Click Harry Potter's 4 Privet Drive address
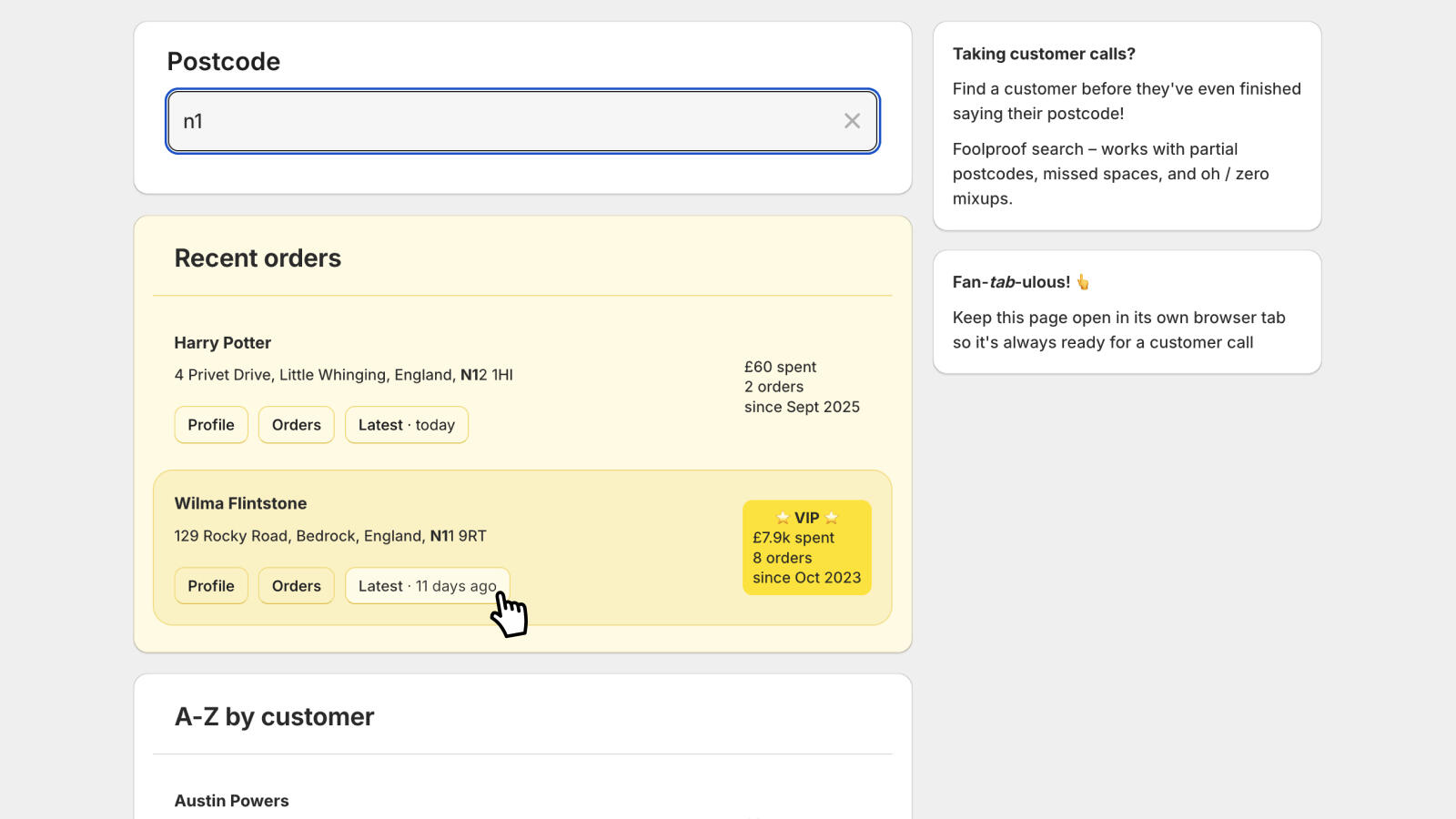This screenshot has width=1456, height=819. (x=343, y=375)
